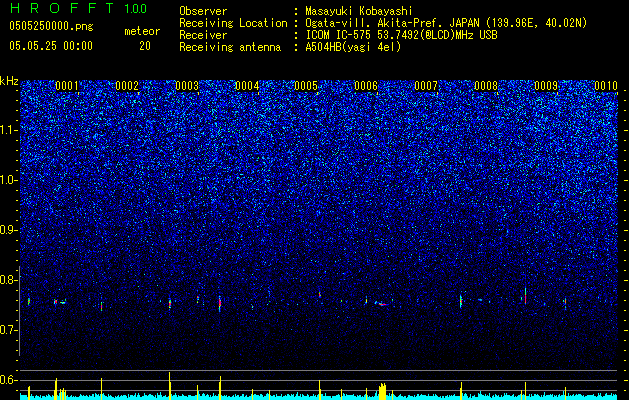Click the 0.6 kHz axis label

click(x=8, y=380)
